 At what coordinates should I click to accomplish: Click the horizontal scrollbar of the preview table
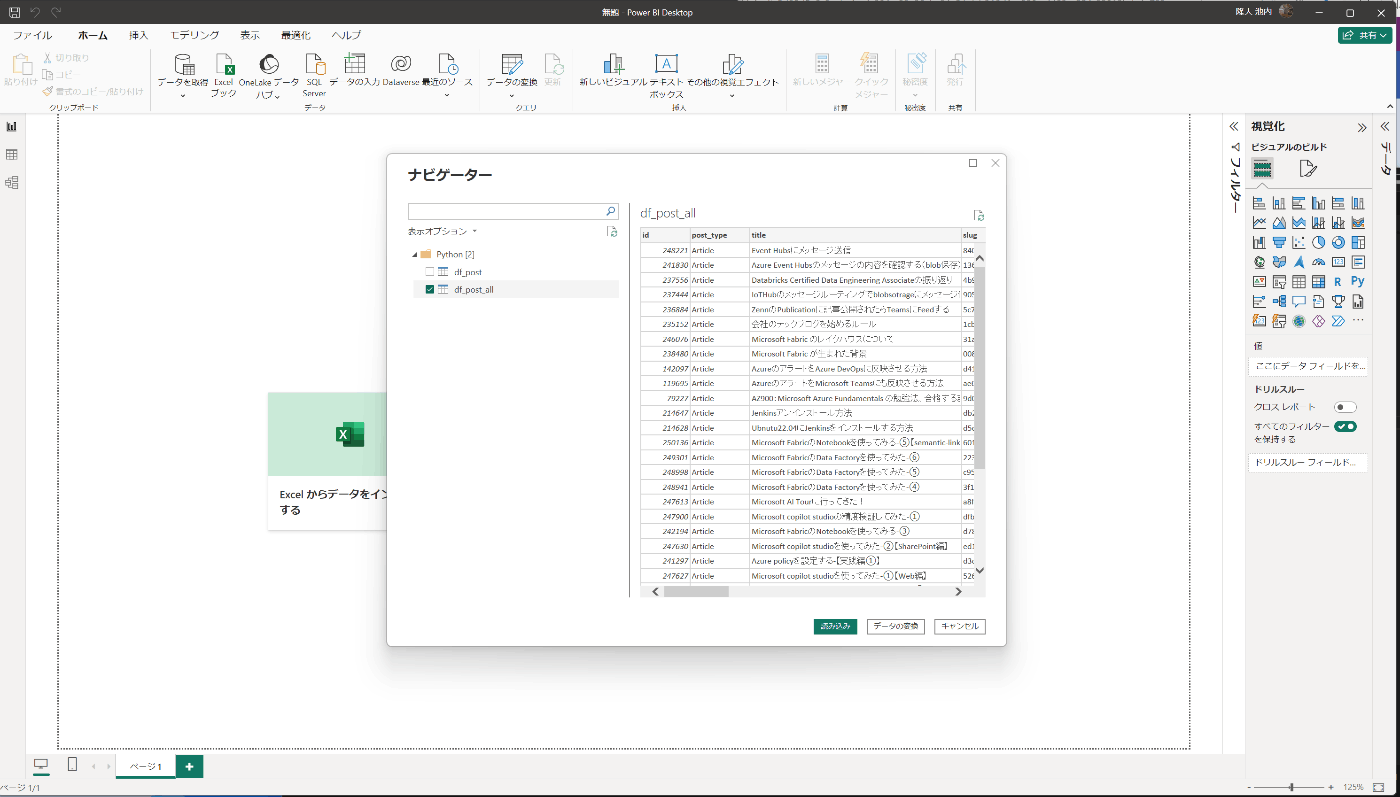pyautogui.click(x=696, y=591)
